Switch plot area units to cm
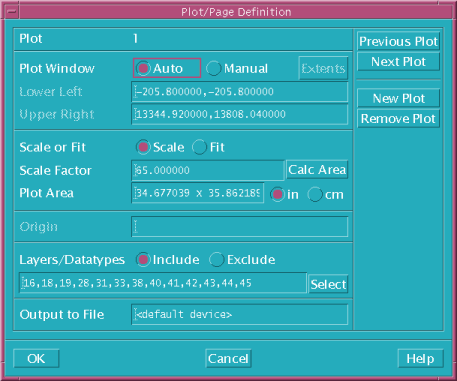 [x=326, y=194]
